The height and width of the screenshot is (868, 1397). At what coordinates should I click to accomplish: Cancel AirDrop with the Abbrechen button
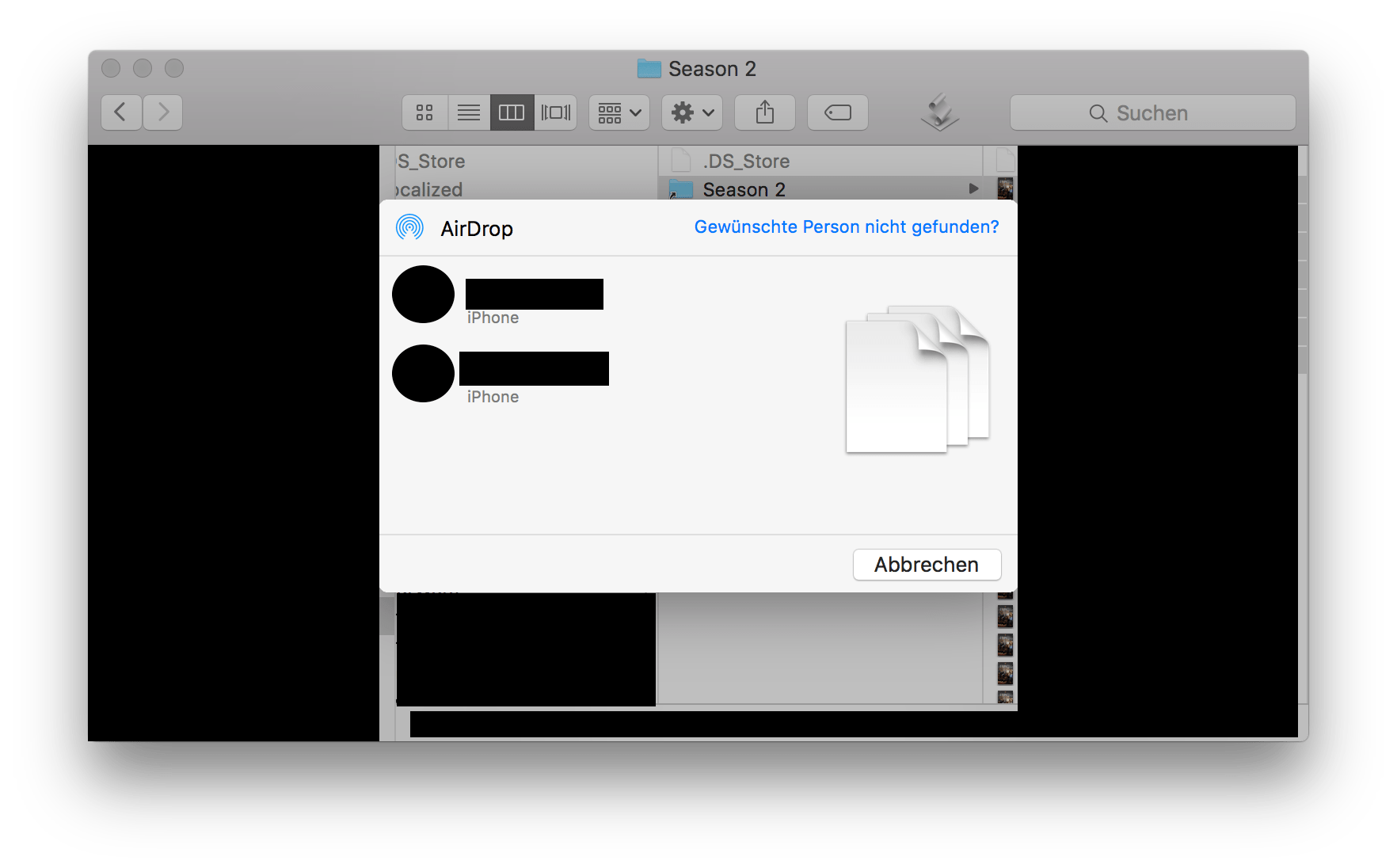927,565
